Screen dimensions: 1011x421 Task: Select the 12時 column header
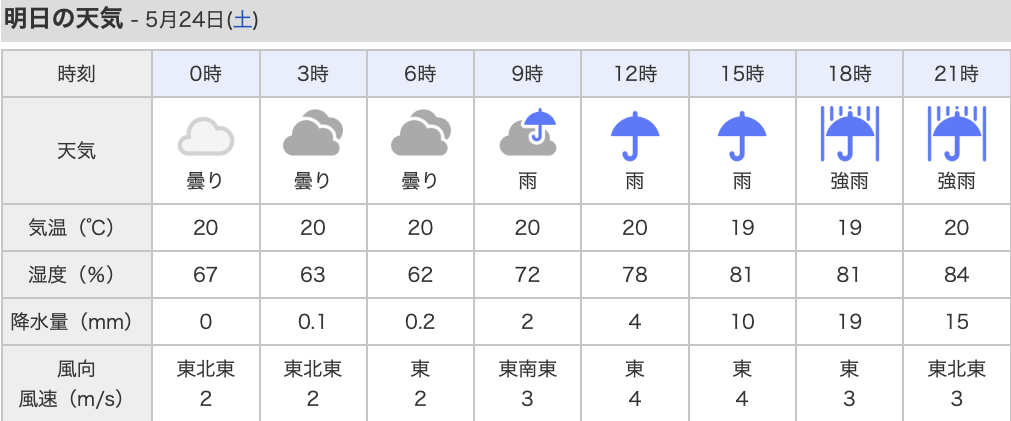(635, 74)
